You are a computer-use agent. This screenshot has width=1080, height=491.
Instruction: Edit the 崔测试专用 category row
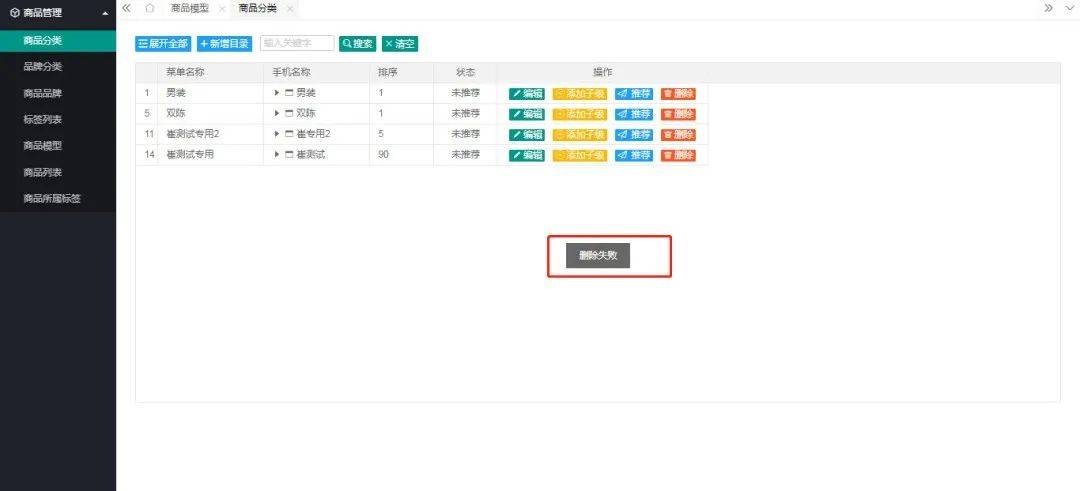pos(527,156)
